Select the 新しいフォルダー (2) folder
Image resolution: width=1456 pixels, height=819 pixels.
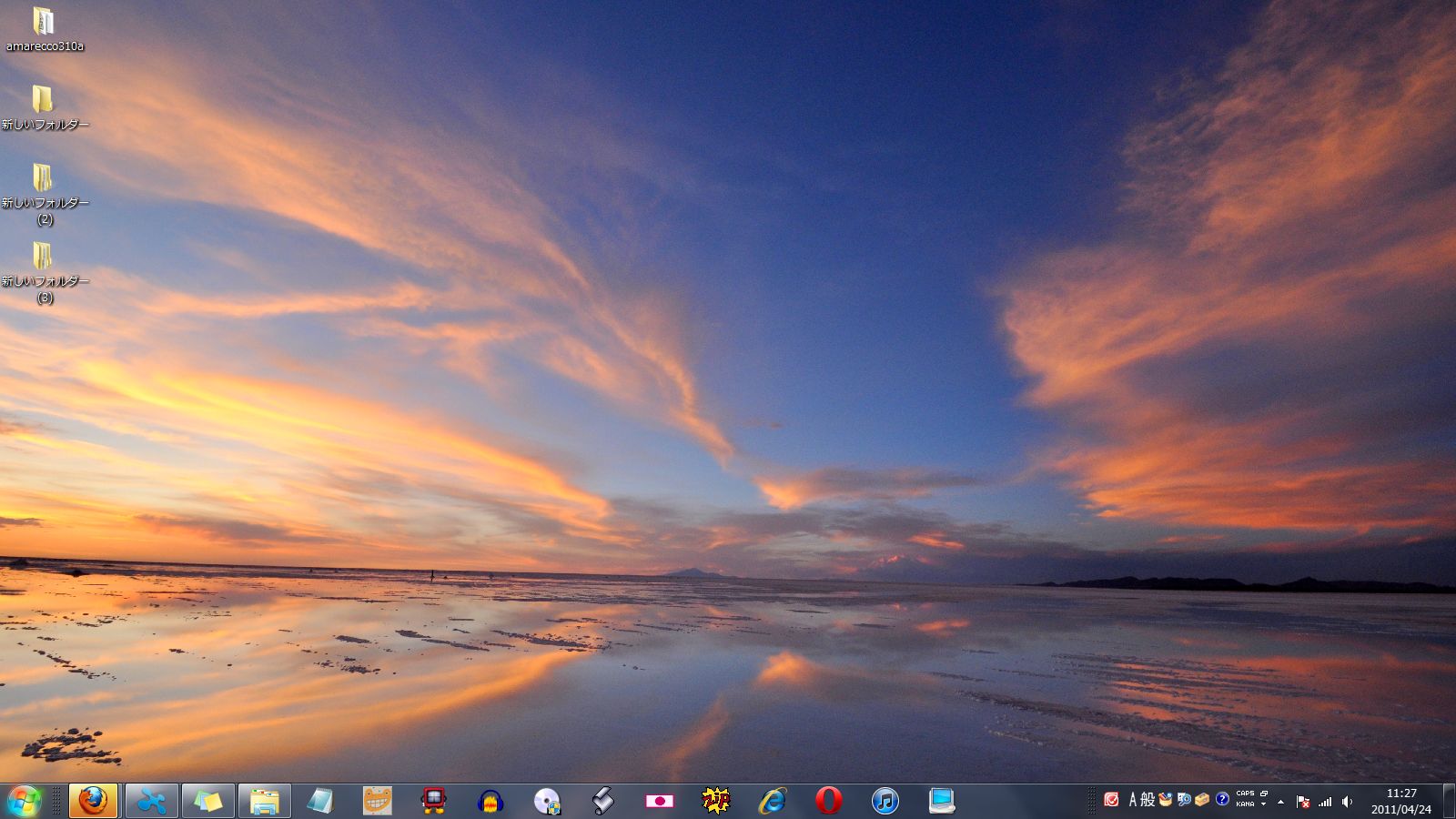point(45,194)
